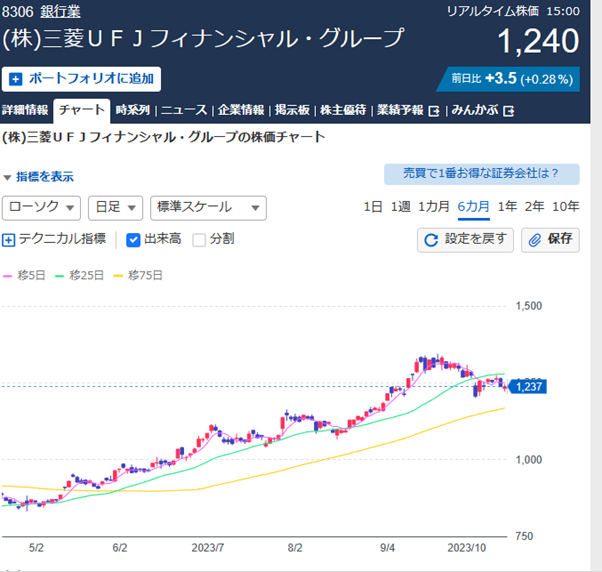This screenshot has height=572, width=602.
Task: Open the ローソク chart type dropdown
Action: click(41, 208)
